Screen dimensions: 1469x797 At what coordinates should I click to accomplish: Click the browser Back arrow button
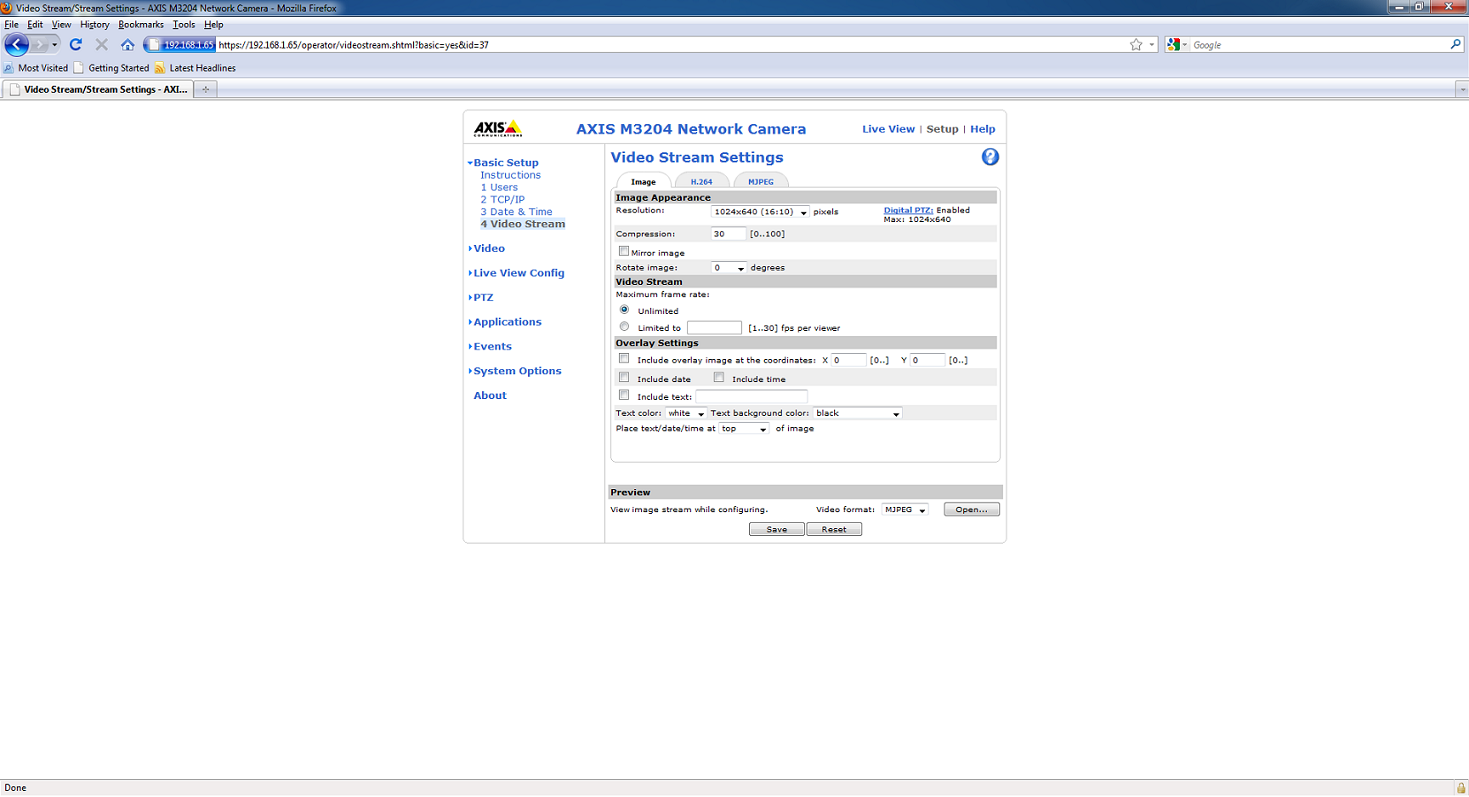pos(17,44)
